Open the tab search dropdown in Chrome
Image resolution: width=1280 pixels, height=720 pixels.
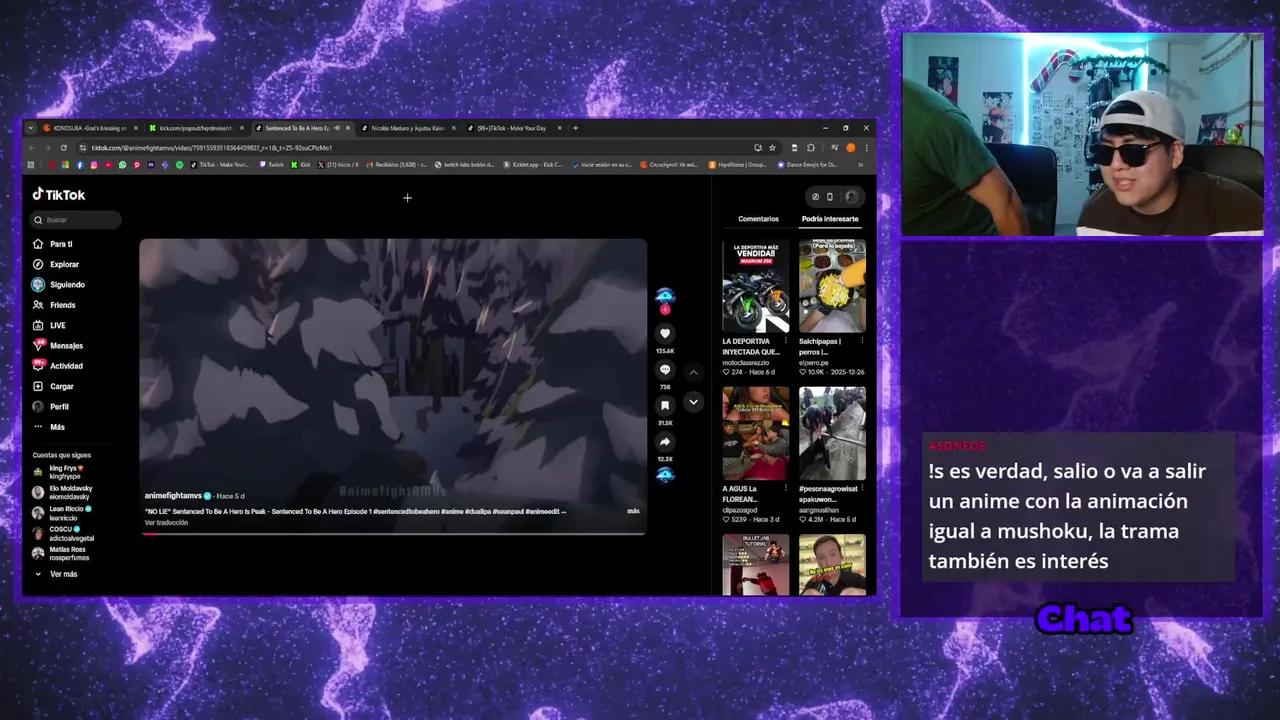pos(31,128)
